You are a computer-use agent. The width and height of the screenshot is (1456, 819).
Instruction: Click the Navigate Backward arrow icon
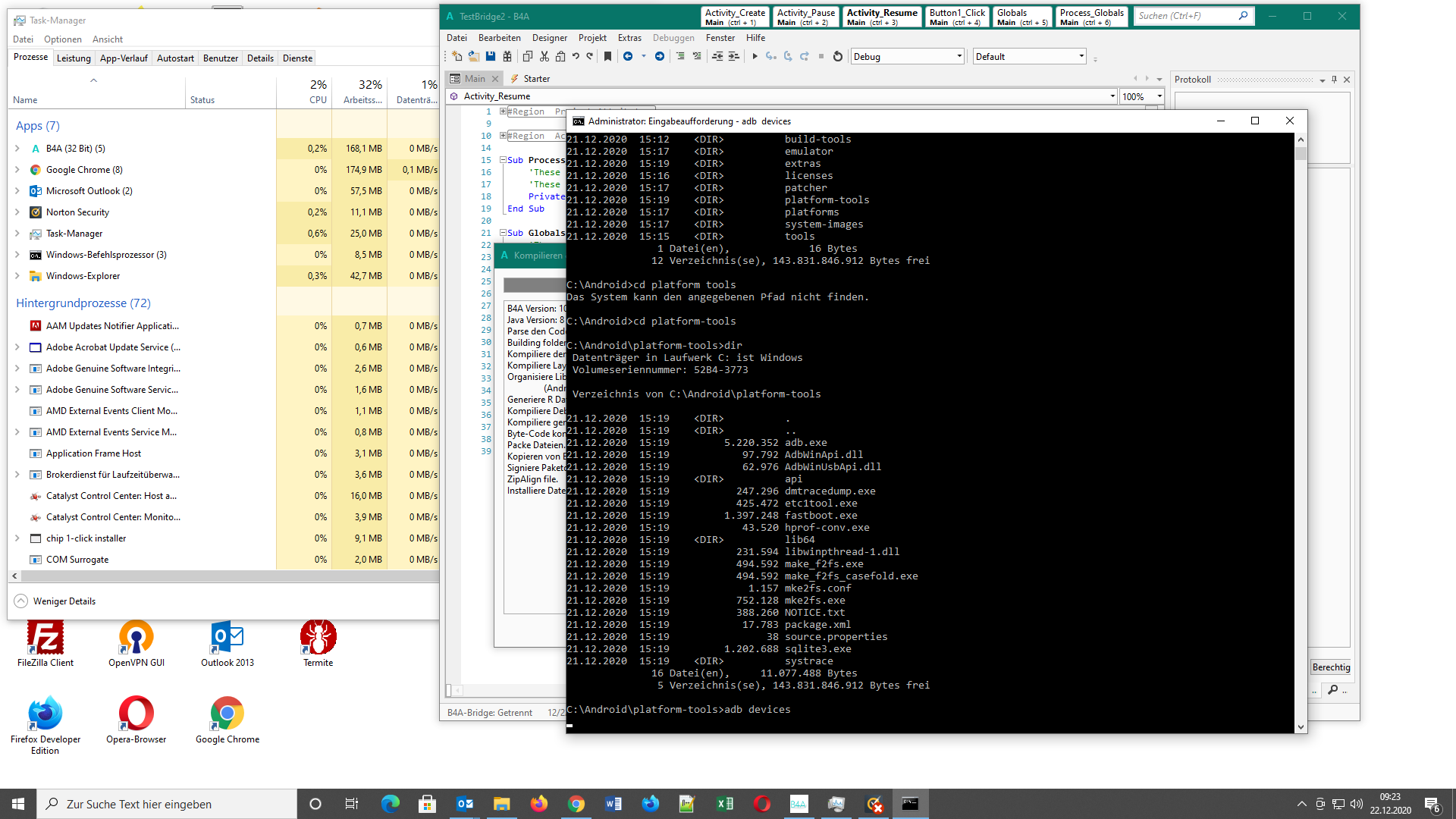[628, 56]
